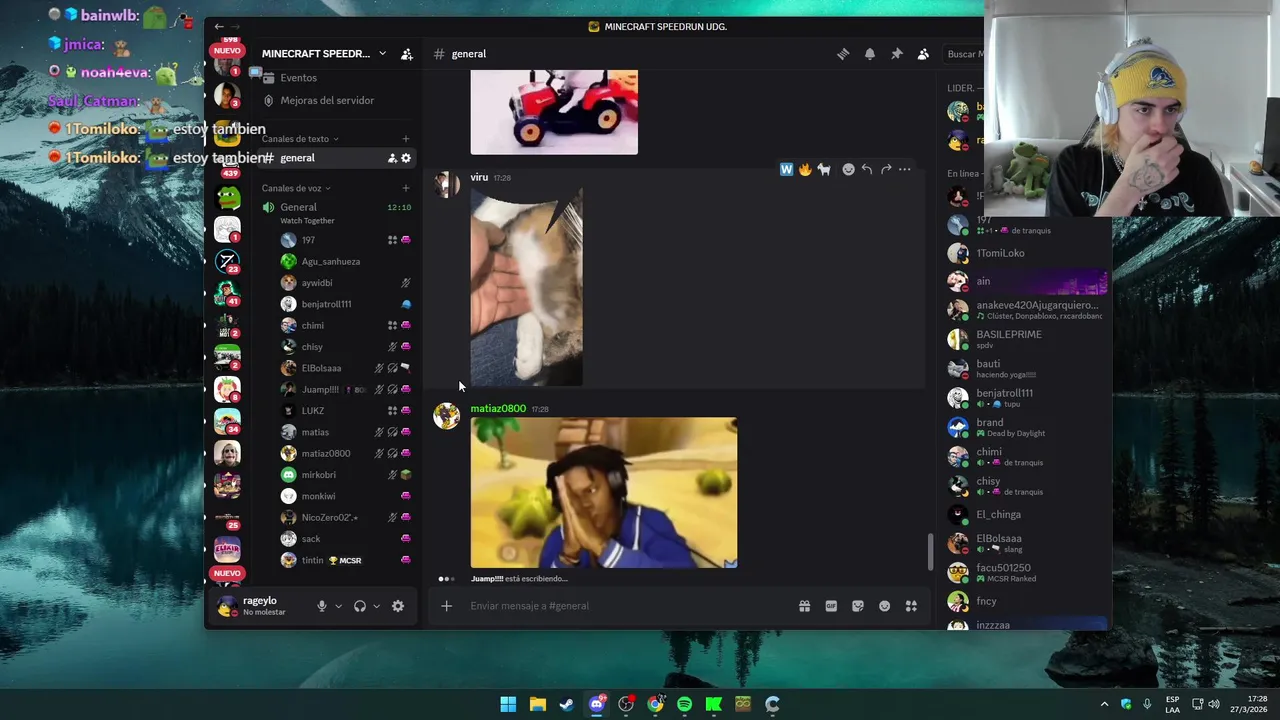Open the gift Nitro icon
Viewport: 1280px width, 720px height.
[804, 606]
